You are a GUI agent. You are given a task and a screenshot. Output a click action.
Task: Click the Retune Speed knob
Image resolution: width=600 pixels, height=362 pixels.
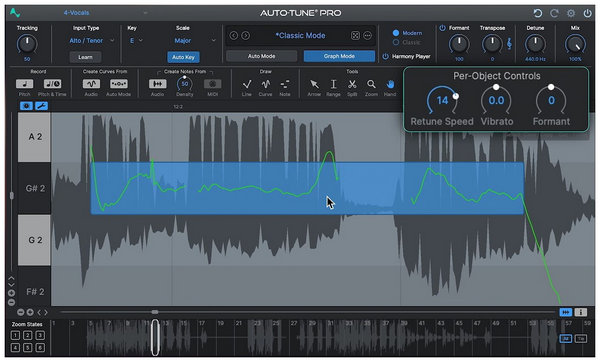[442, 100]
